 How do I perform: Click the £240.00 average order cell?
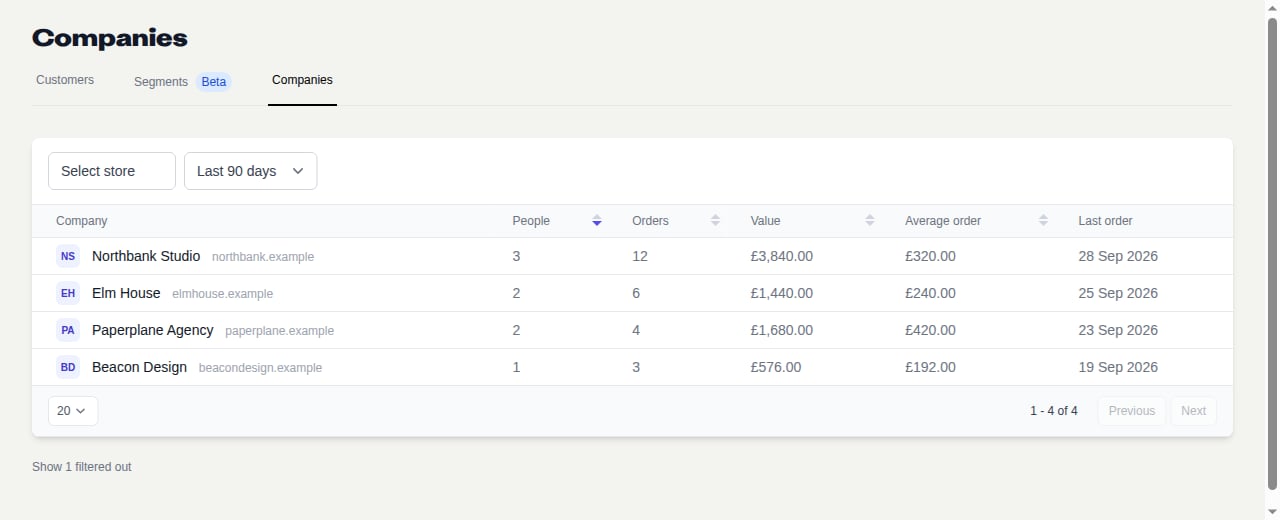pos(930,293)
